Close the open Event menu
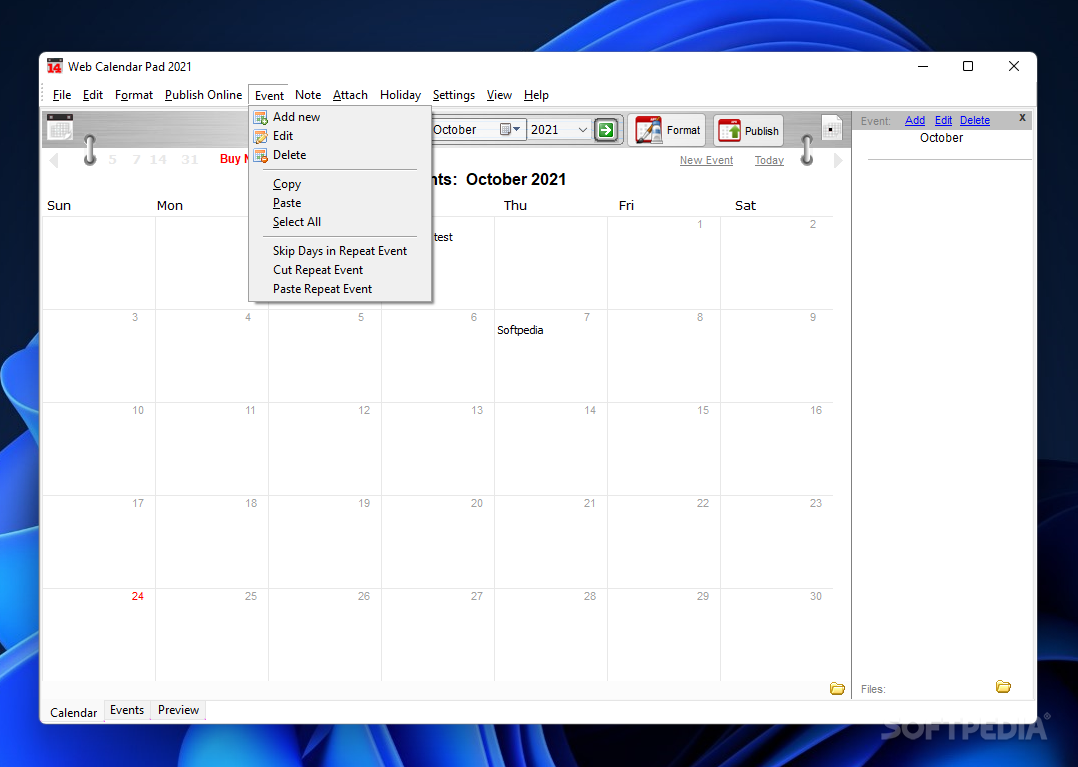The image size is (1078, 767). [269, 96]
